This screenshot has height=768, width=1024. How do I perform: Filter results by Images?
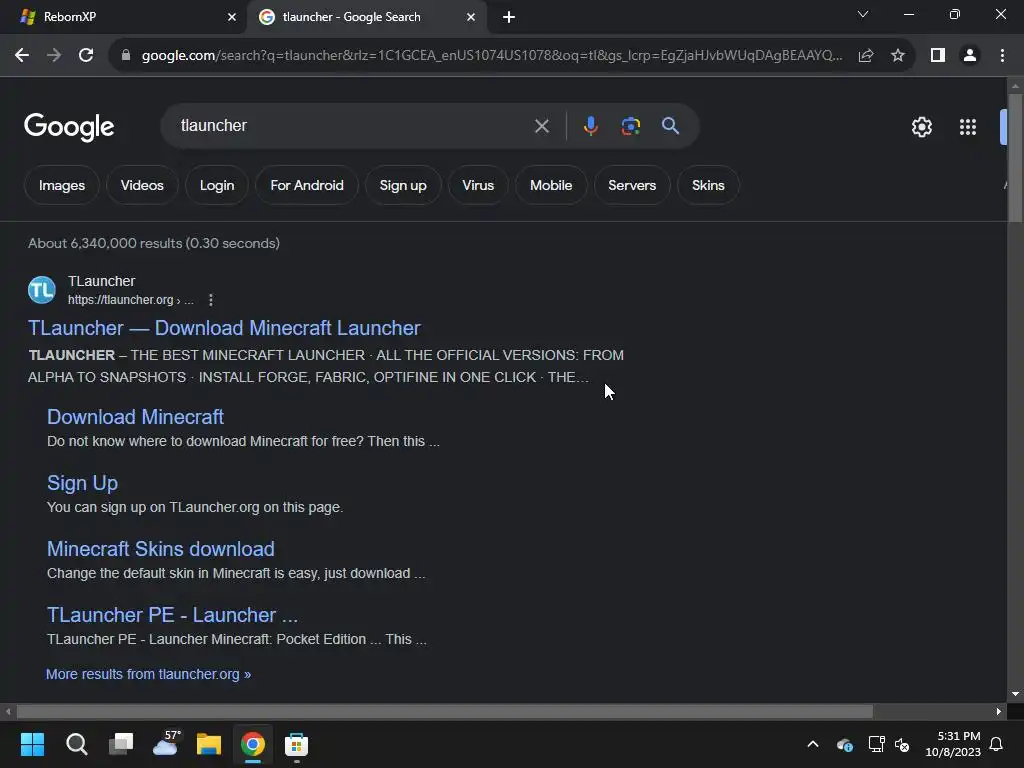[62, 185]
